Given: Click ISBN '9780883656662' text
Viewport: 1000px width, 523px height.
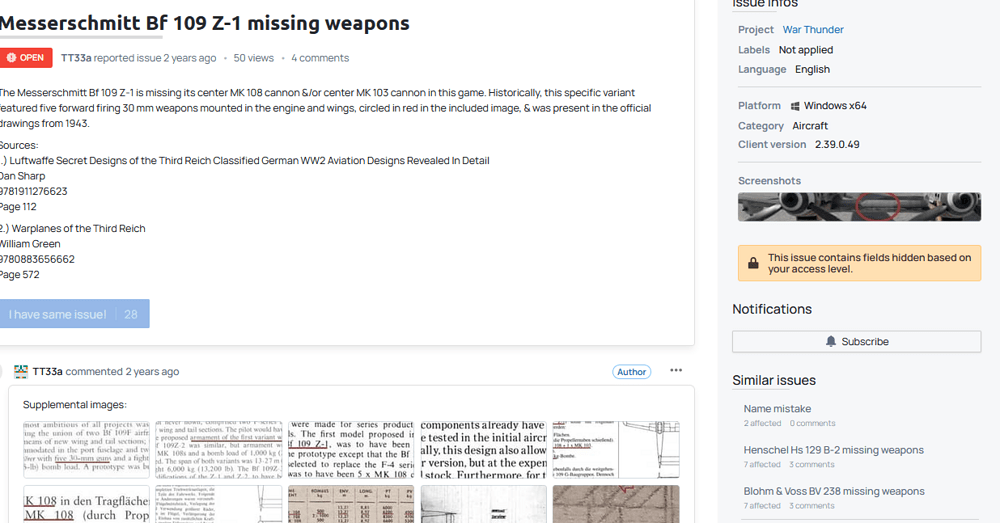Looking at the screenshot, I should 37,260.
